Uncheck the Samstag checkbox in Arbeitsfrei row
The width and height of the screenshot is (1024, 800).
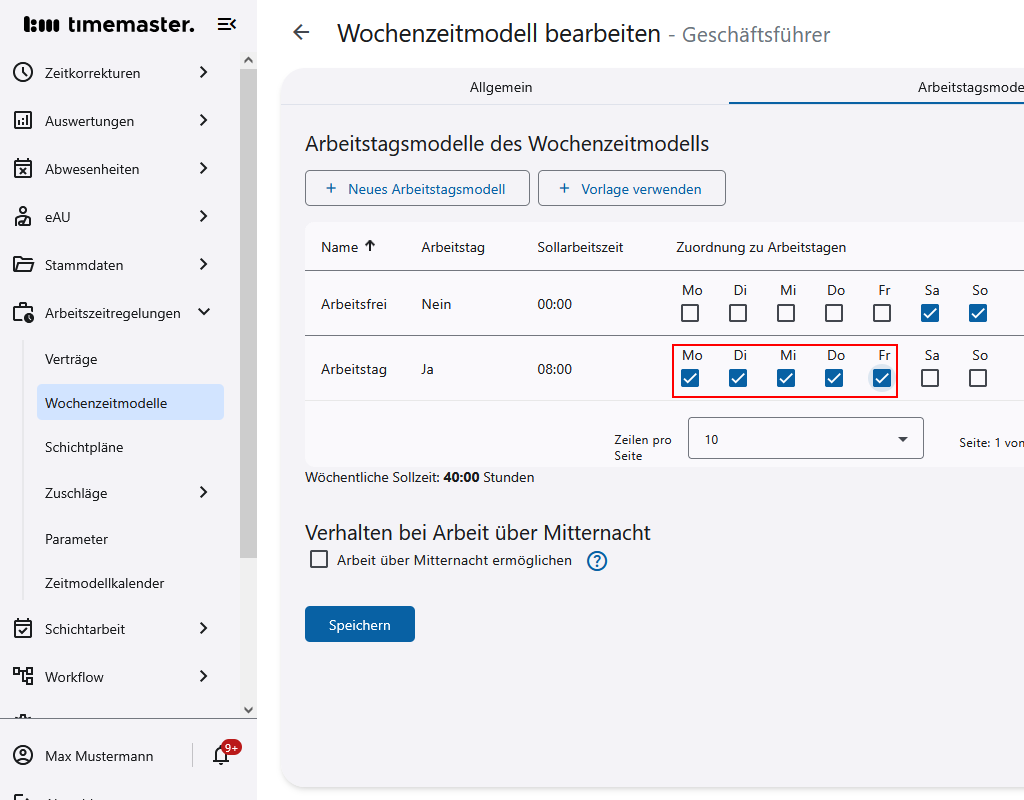pos(930,312)
